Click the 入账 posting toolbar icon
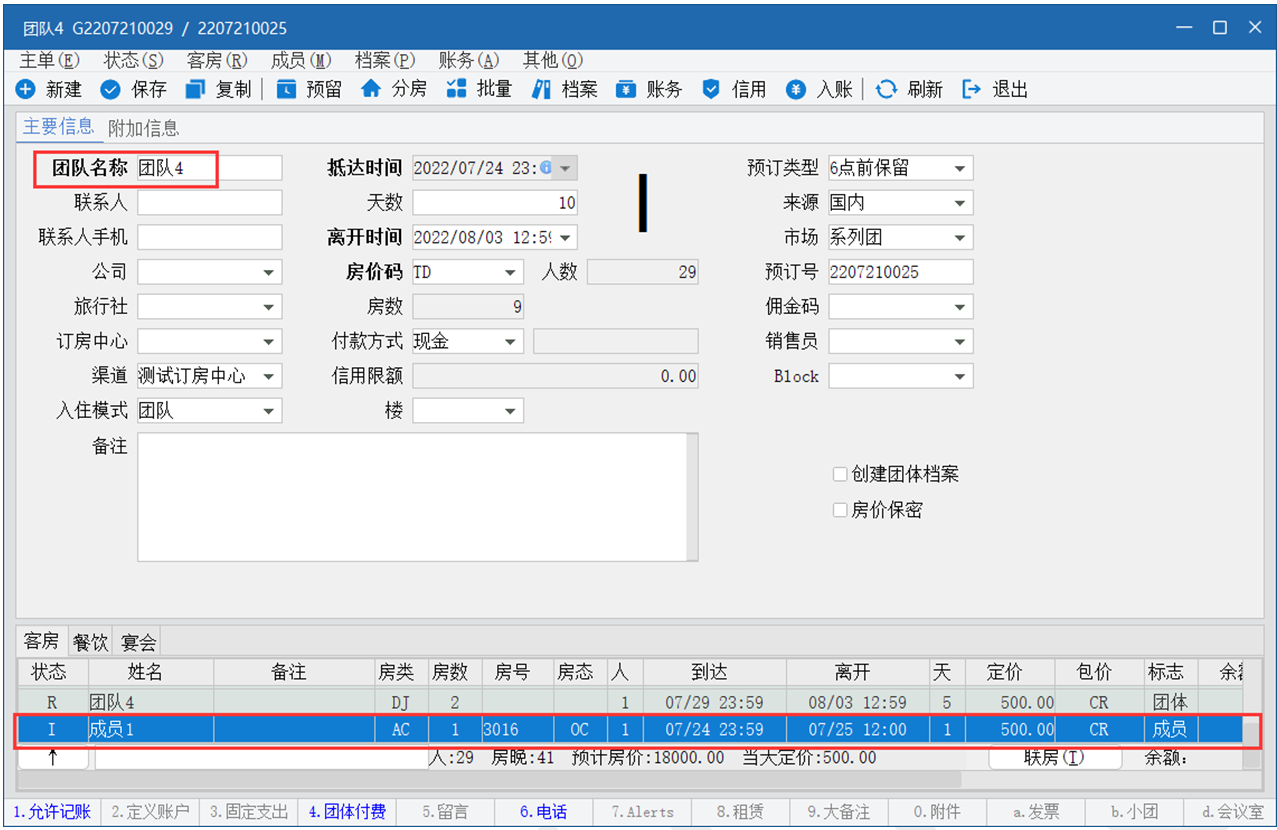Screen dimensions: 1277x830 coord(796,89)
